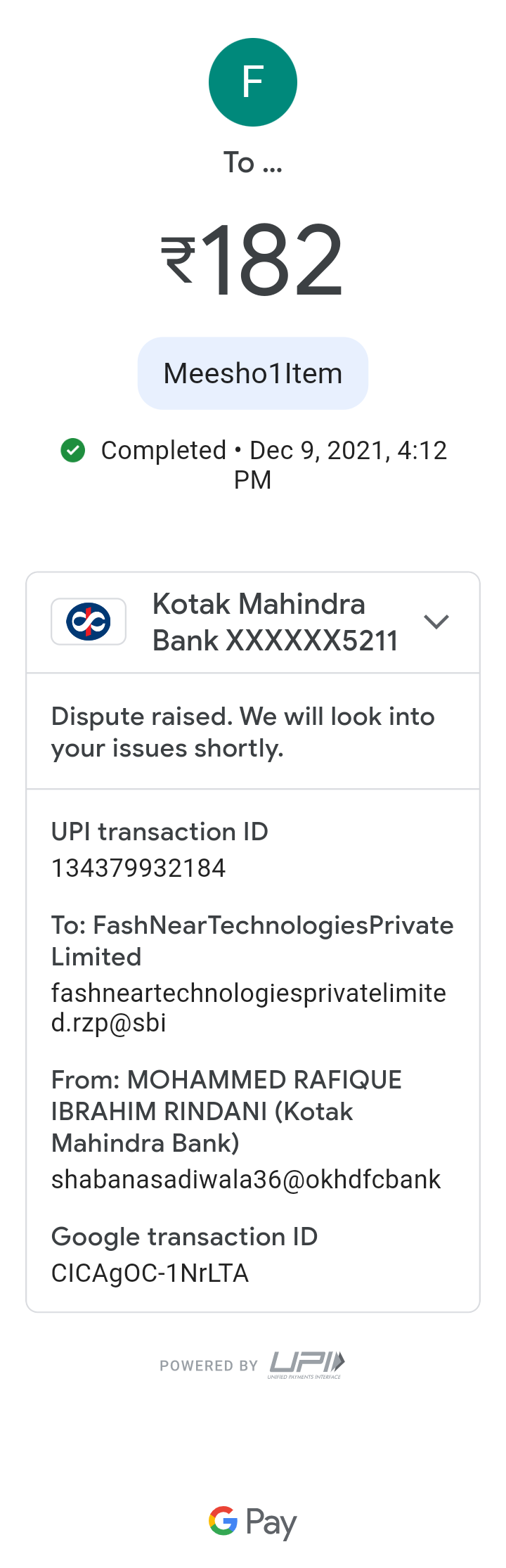The width and height of the screenshot is (506, 1568).
Task: Tap the green F recipient avatar
Action: 253,82
